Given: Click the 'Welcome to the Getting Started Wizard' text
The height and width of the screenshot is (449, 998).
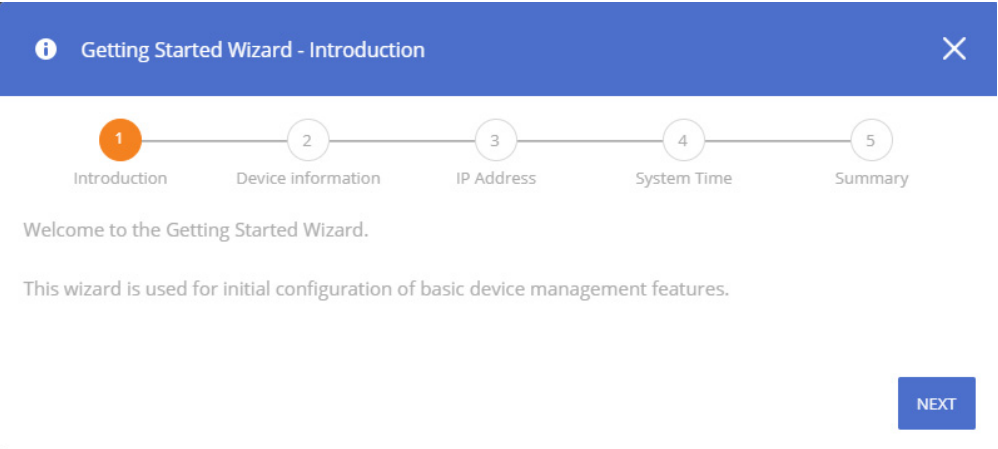Looking at the screenshot, I should pyautogui.click(x=196, y=230).
